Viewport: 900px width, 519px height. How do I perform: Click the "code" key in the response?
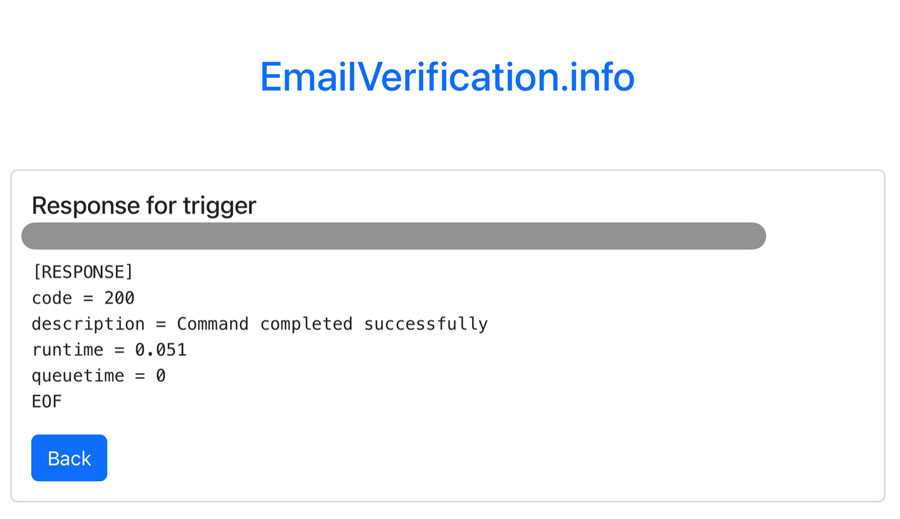pyautogui.click(x=52, y=298)
